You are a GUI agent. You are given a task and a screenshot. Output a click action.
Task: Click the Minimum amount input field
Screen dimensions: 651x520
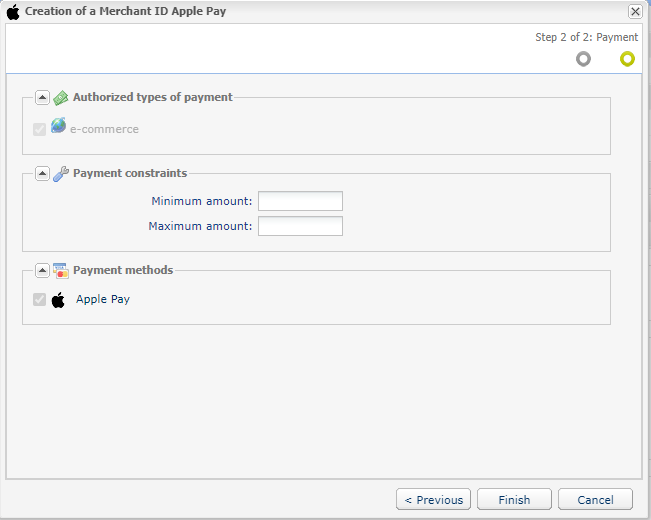300,201
